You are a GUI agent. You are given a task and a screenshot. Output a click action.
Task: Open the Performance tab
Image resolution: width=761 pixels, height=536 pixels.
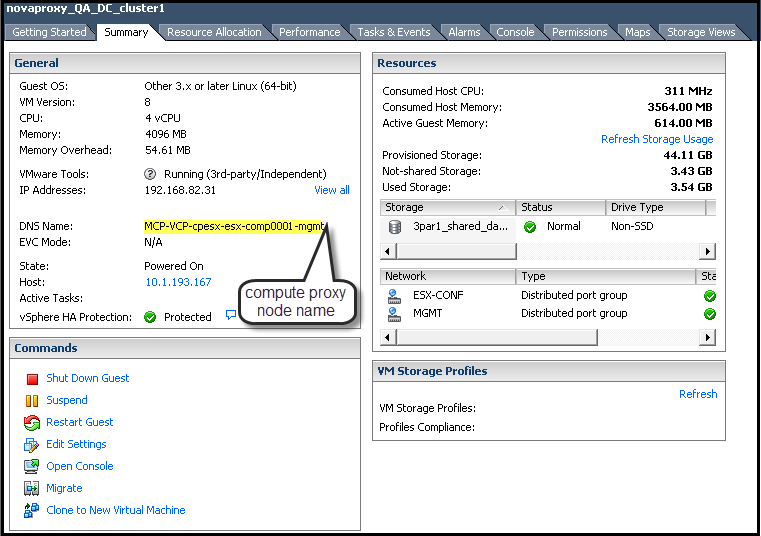click(x=309, y=32)
